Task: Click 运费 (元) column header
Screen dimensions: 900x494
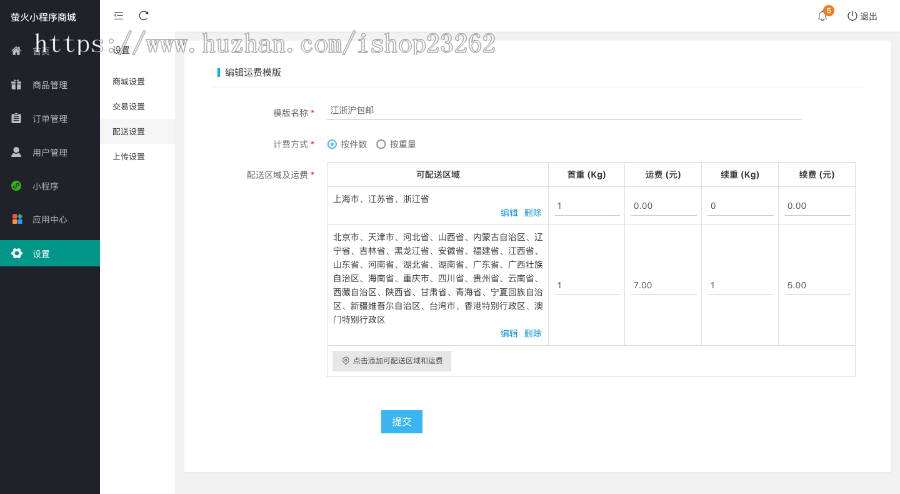Action: click(x=663, y=174)
